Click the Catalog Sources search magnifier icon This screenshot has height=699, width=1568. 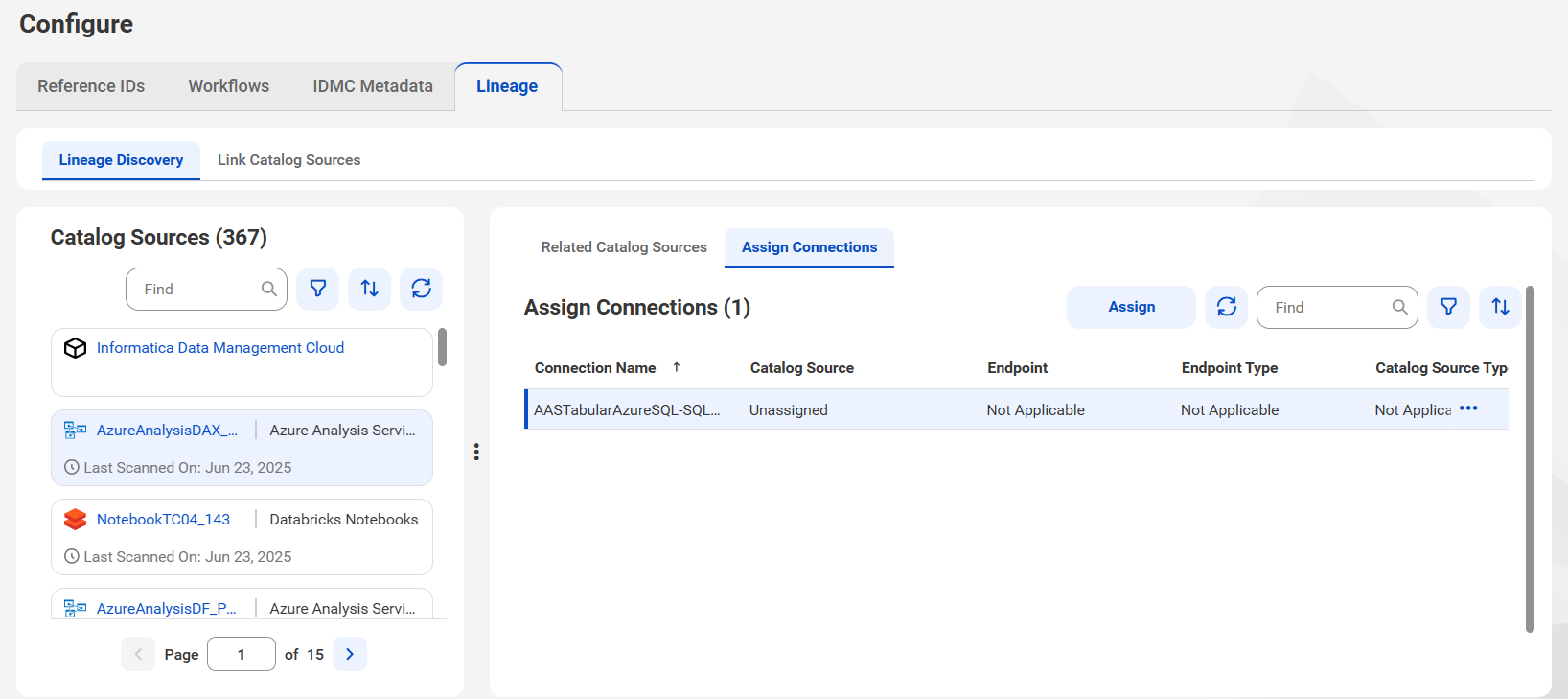click(269, 289)
